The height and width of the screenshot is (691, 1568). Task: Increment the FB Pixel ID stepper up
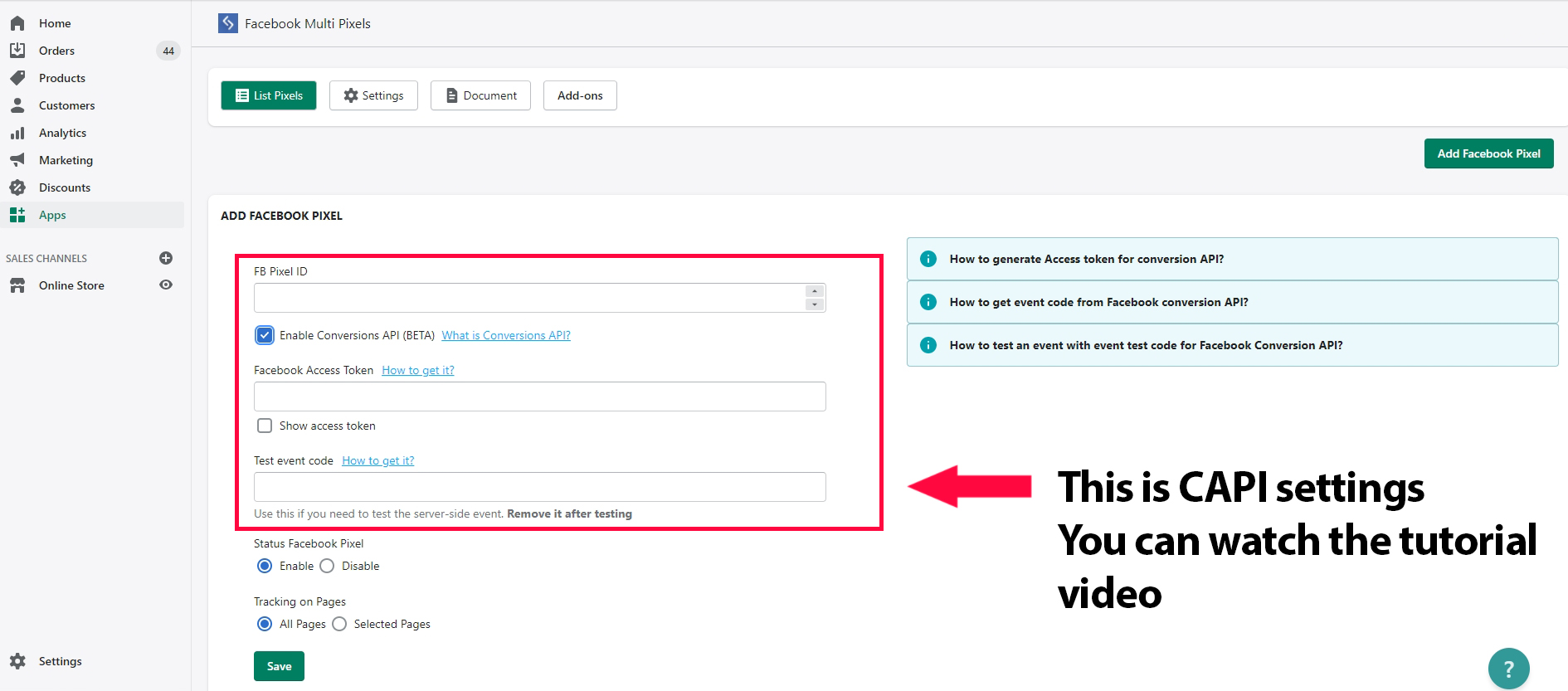tap(815, 291)
